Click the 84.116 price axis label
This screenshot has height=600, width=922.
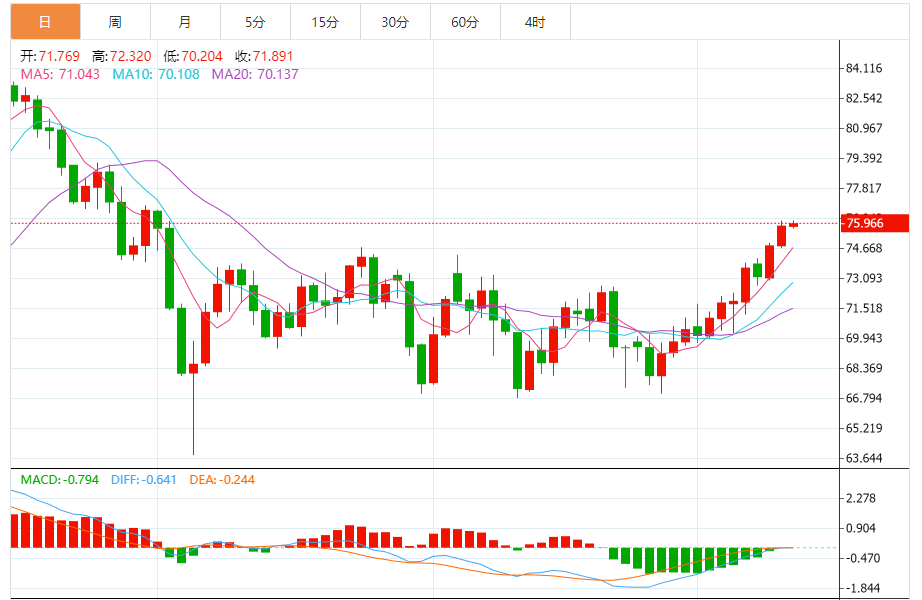(864, 68)
